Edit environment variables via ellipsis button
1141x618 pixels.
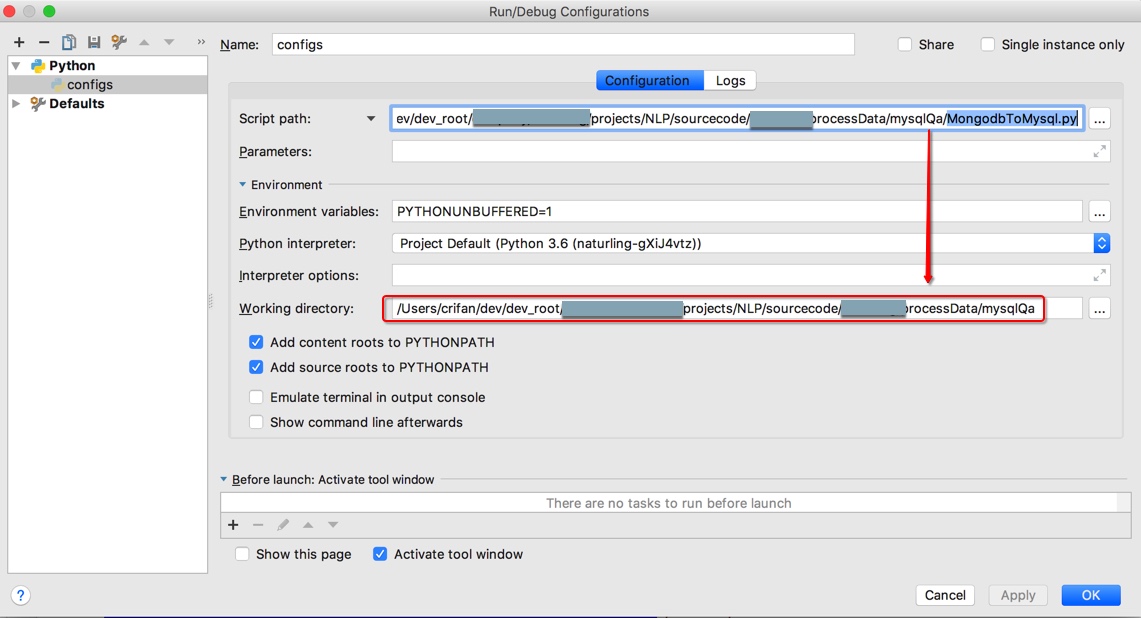[x=1100, y=212]
